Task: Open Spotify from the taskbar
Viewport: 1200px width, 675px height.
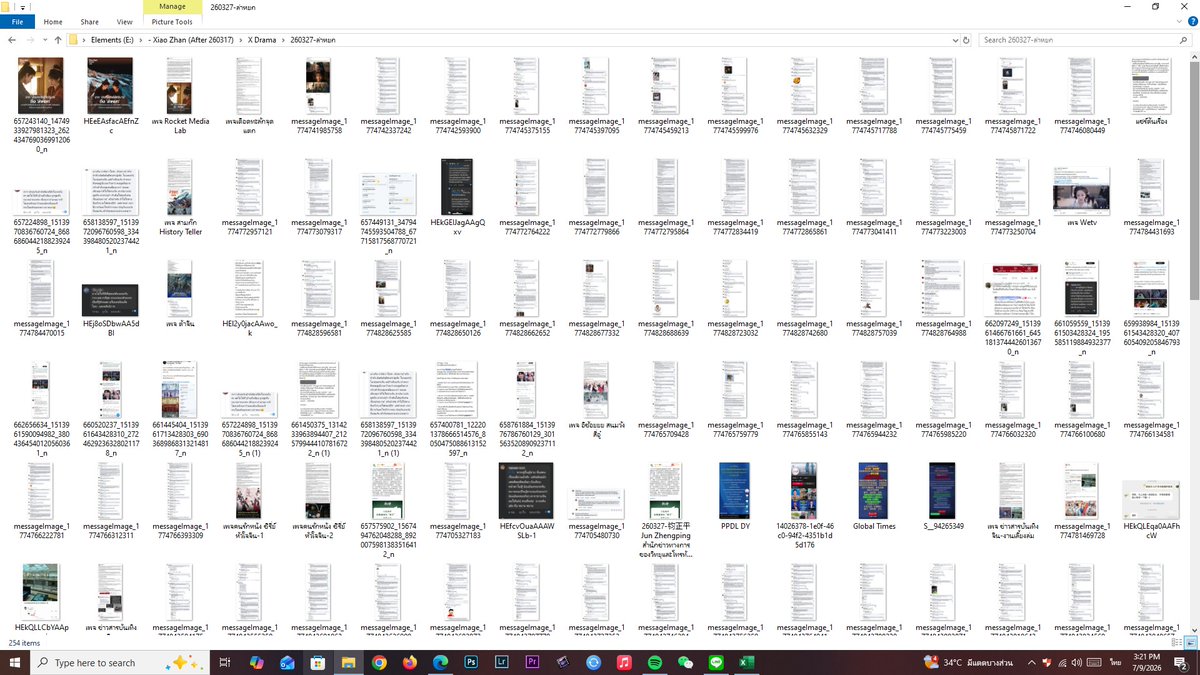Action: 655,662
